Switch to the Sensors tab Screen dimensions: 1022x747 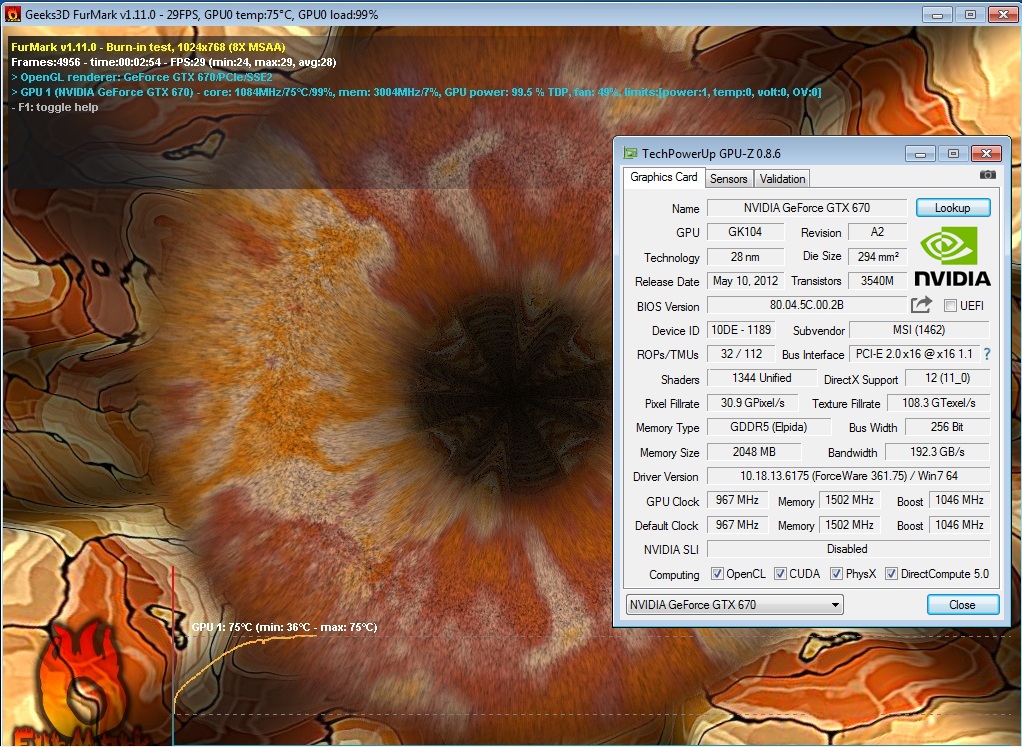[x=728, y=178]
